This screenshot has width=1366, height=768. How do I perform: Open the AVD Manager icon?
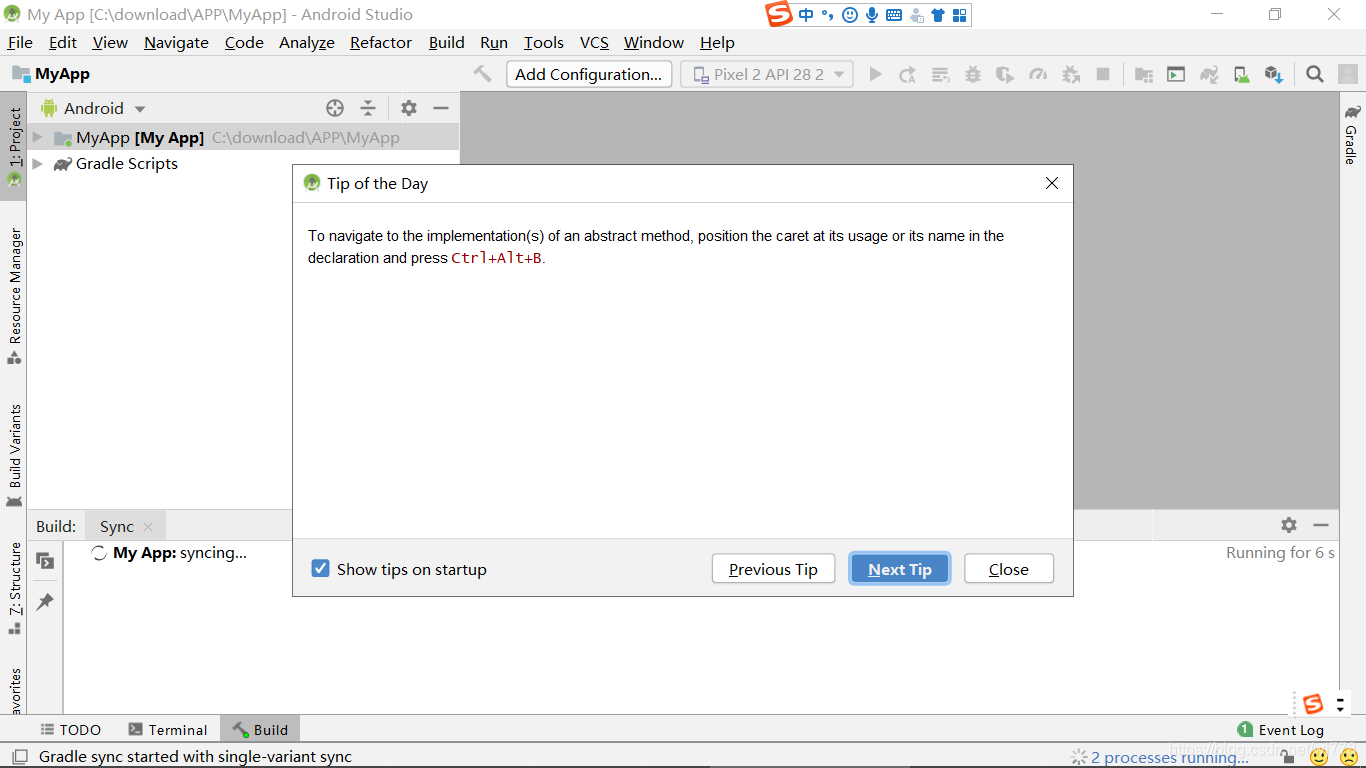click(1241, 74)
